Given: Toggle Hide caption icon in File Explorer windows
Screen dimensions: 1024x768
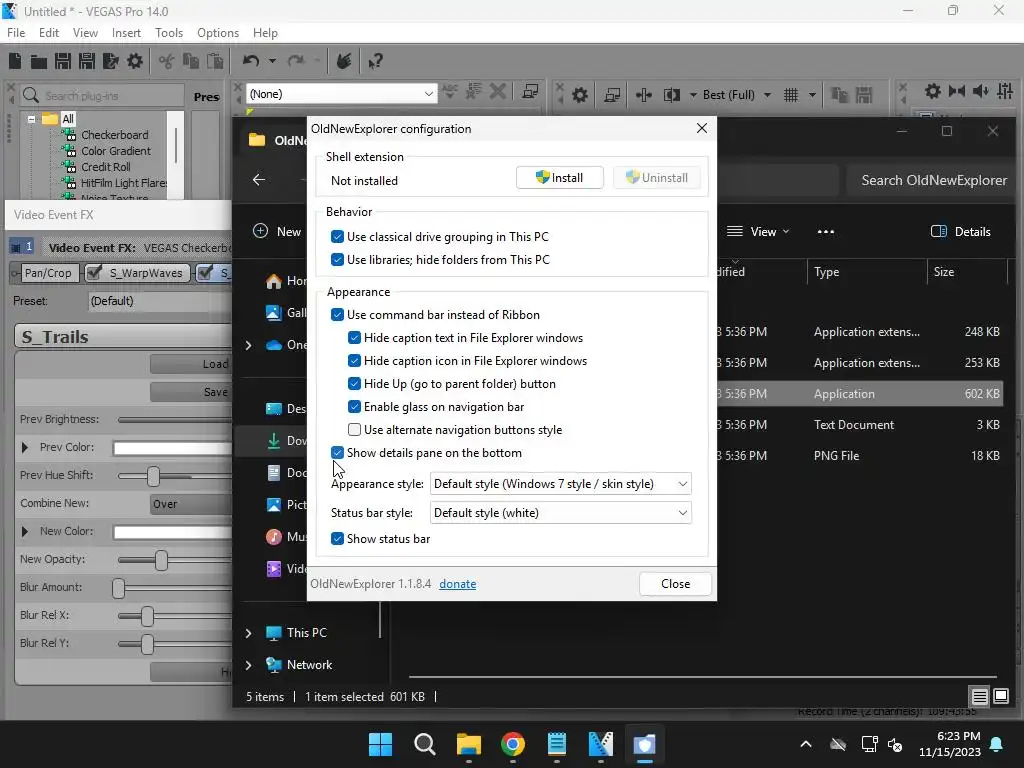Looking at the screenshot, I should point(354,360).
